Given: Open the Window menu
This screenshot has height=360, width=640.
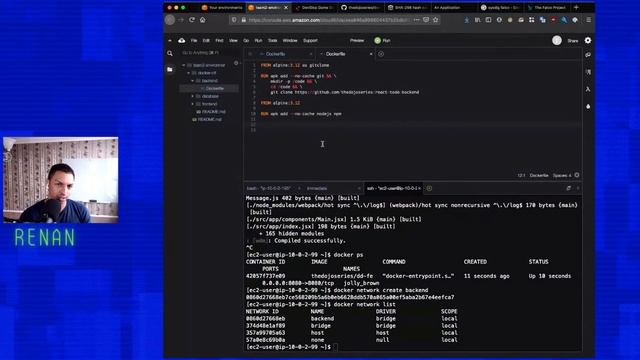Looking at the screenshot, I should pyautogui.click(x=290, y=40).
